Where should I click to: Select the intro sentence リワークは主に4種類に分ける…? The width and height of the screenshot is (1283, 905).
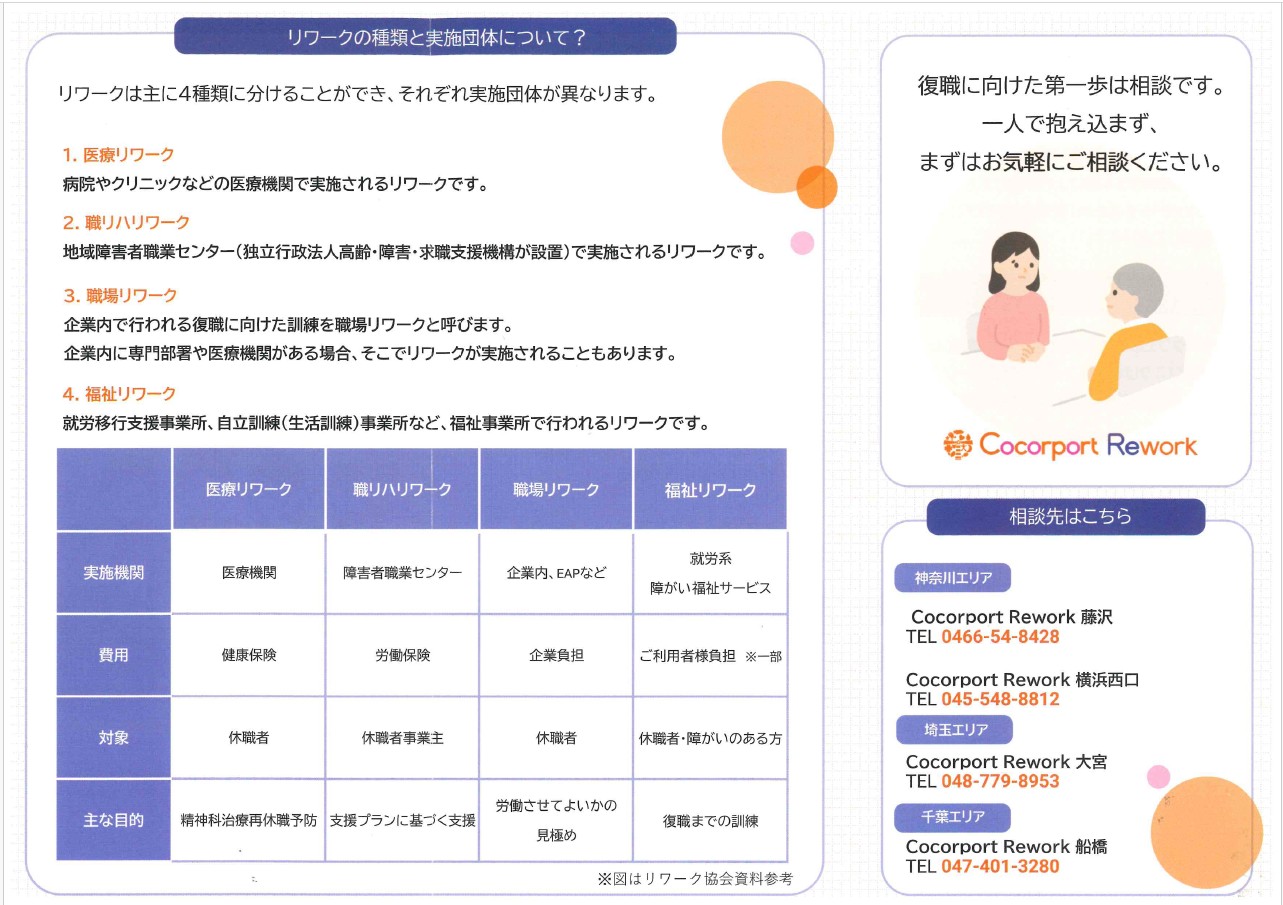[357, 96]
